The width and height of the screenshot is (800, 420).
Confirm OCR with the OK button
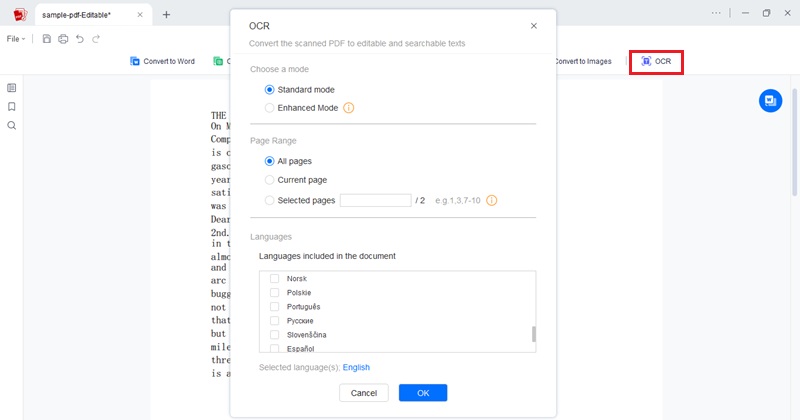(423, 393)
